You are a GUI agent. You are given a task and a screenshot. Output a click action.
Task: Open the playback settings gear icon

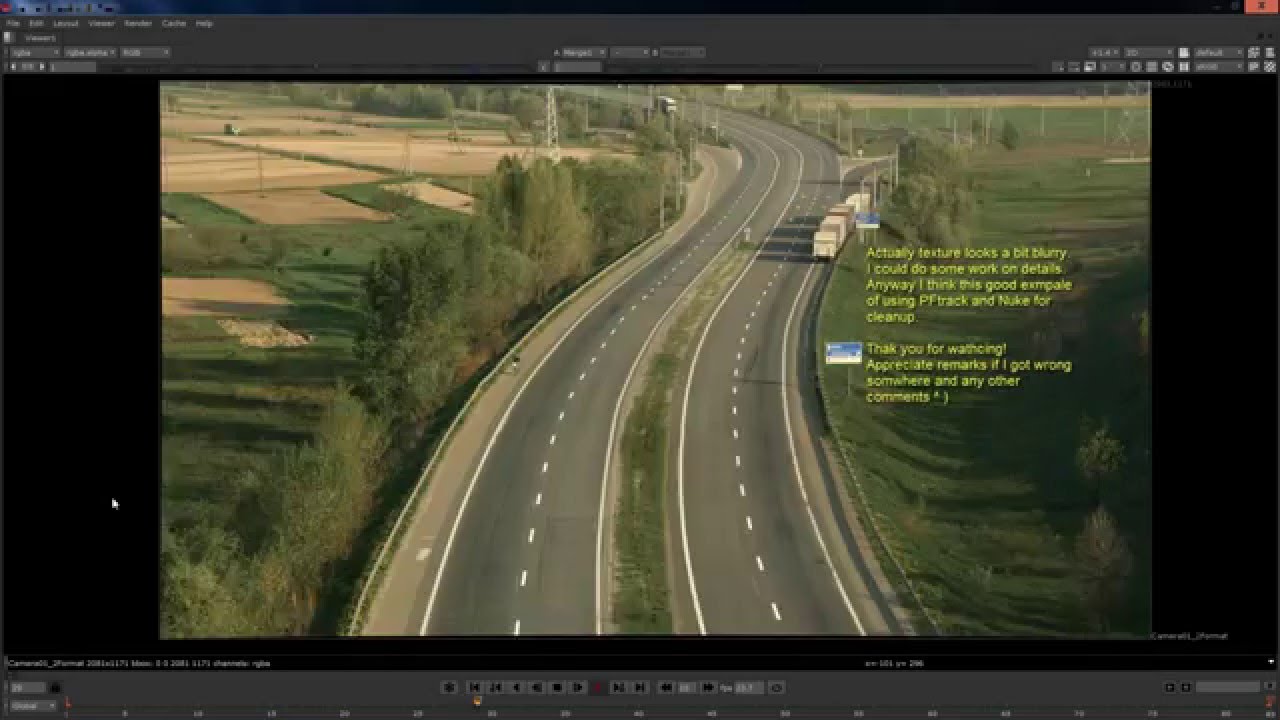point(449,687)
